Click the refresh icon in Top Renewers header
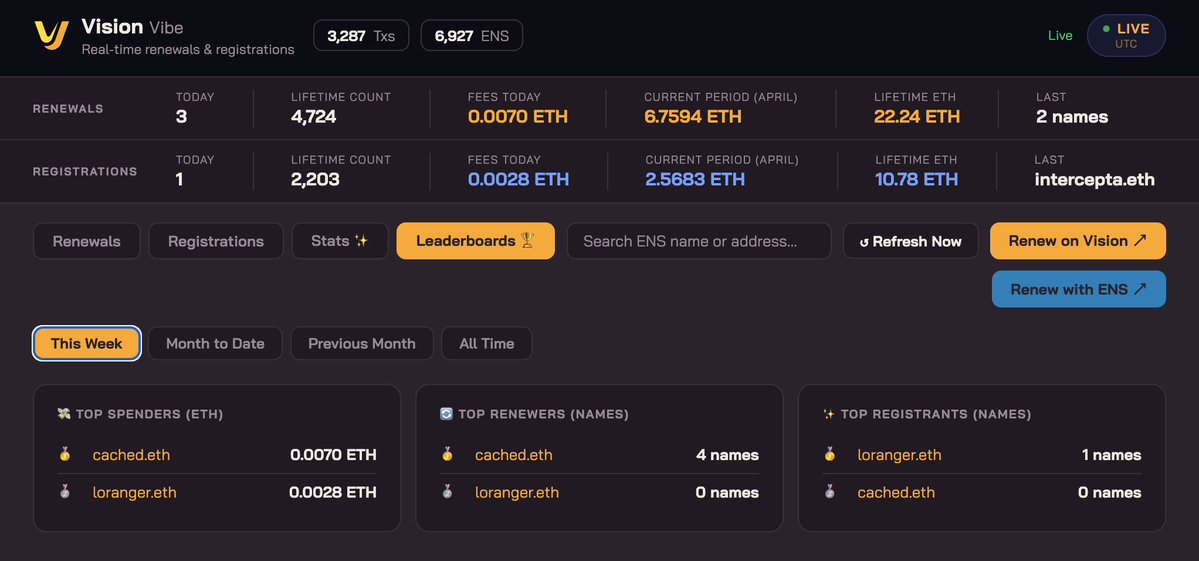Image resolution: width=1199 pixels, height=561 pixels. (447, 414)
